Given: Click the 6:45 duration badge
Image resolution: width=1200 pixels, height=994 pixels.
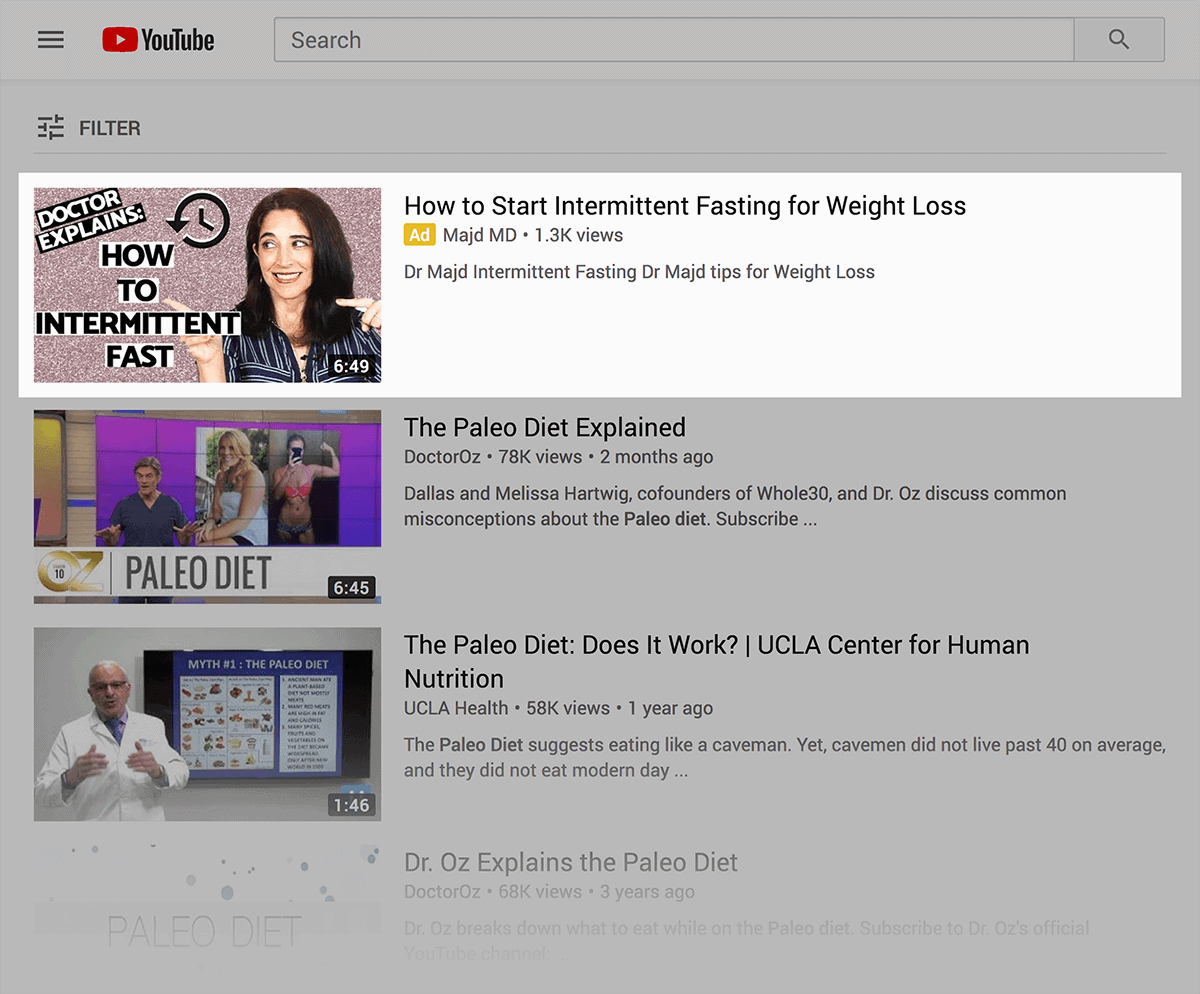Looking at the screenshot, I should pos(352,588).
